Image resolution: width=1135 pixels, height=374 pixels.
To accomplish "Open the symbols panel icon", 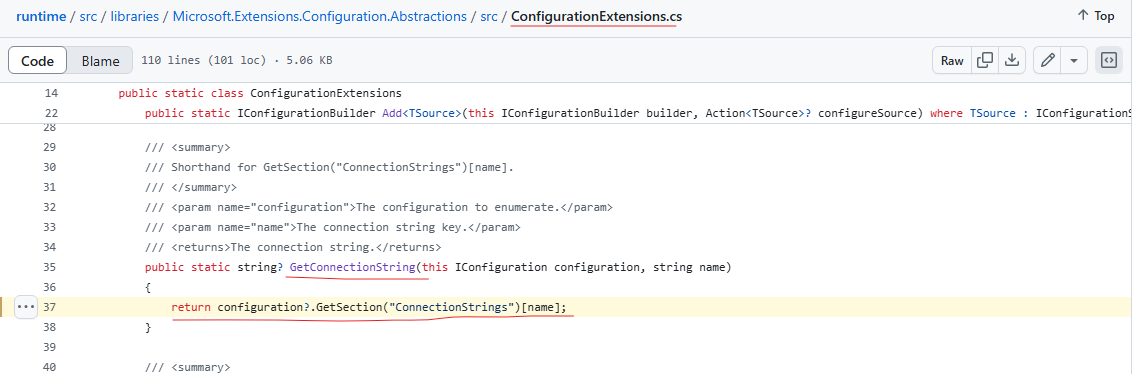I will point(1108,61).
